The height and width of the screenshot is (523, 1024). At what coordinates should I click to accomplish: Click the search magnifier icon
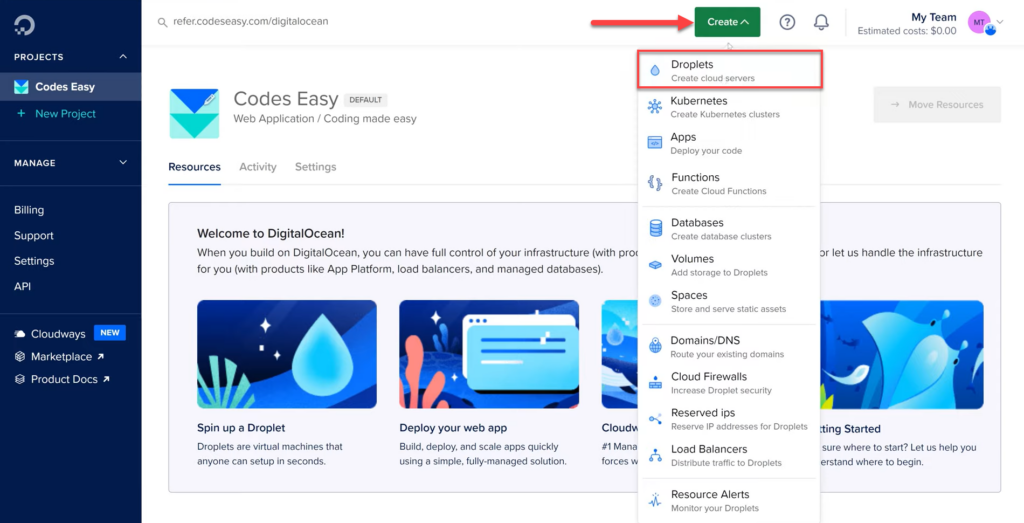point(163,22)
